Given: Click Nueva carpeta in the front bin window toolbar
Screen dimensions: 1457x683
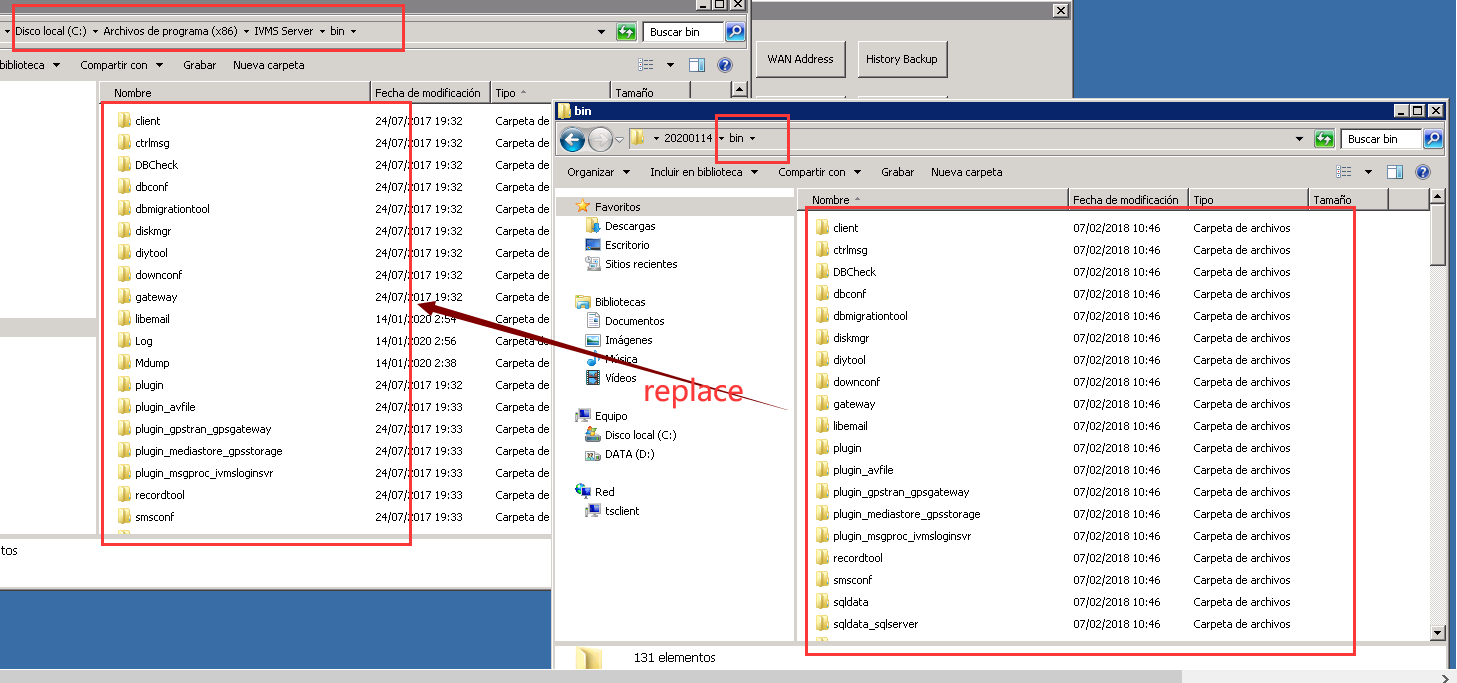Looking at the screenshot, I should (966, 172).
